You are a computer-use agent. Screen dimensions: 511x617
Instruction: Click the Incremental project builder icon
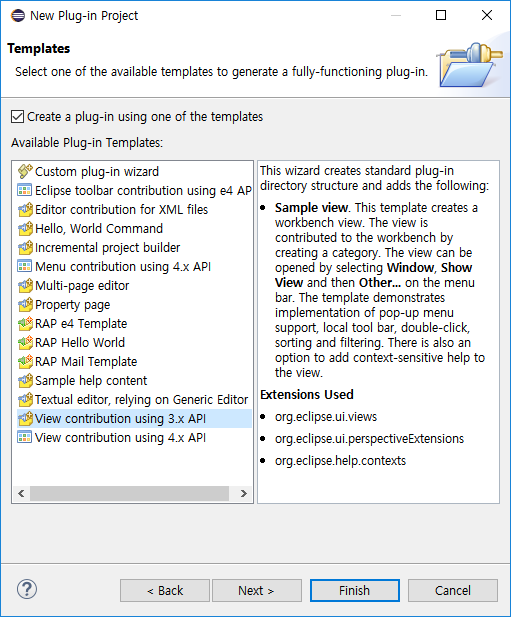(25, 248)
